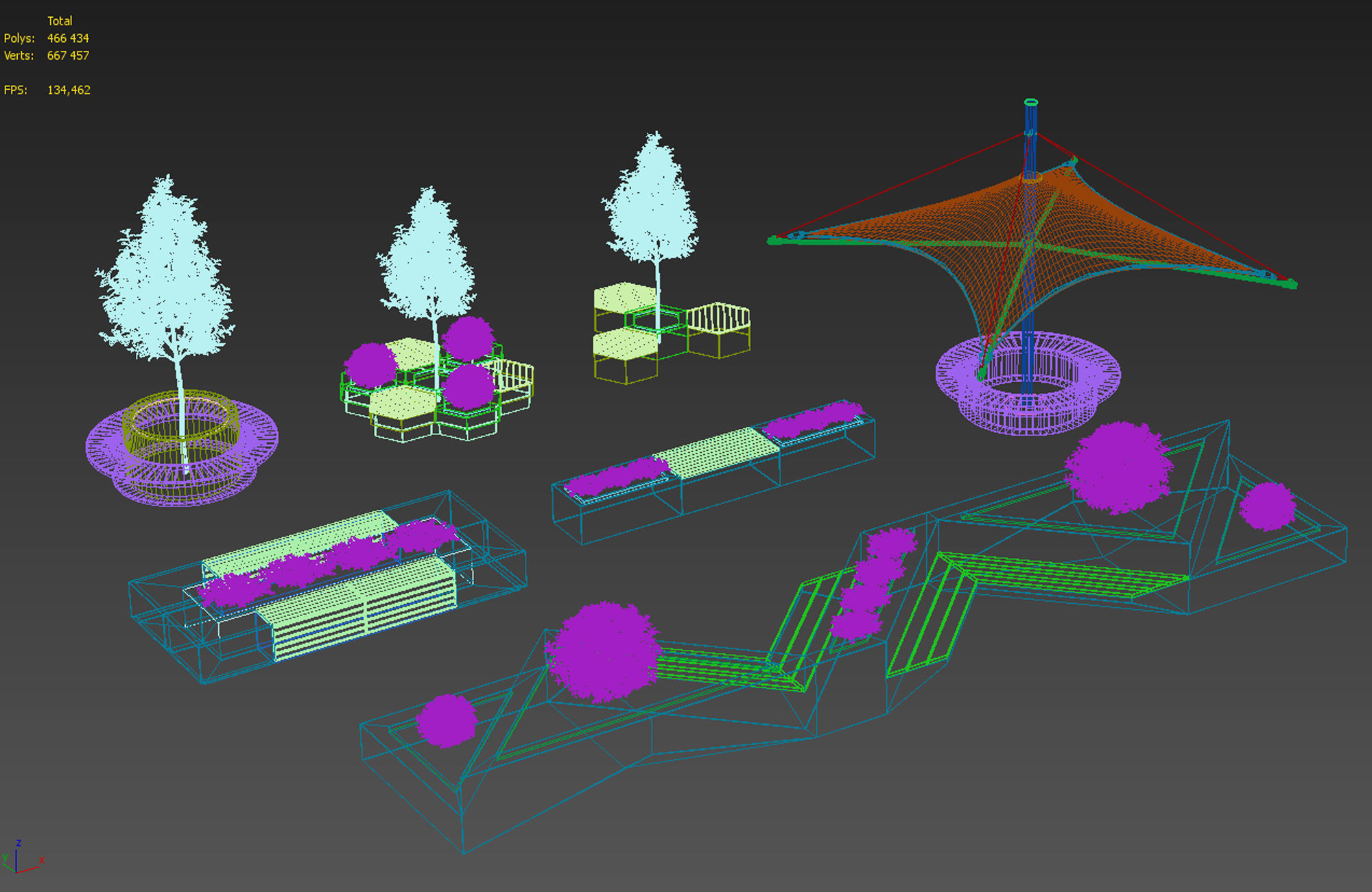This screenshot has height=892, width=1372.
Task: Click the XYZ axis tripod gizmo
Action: click(x=23, y=856)
